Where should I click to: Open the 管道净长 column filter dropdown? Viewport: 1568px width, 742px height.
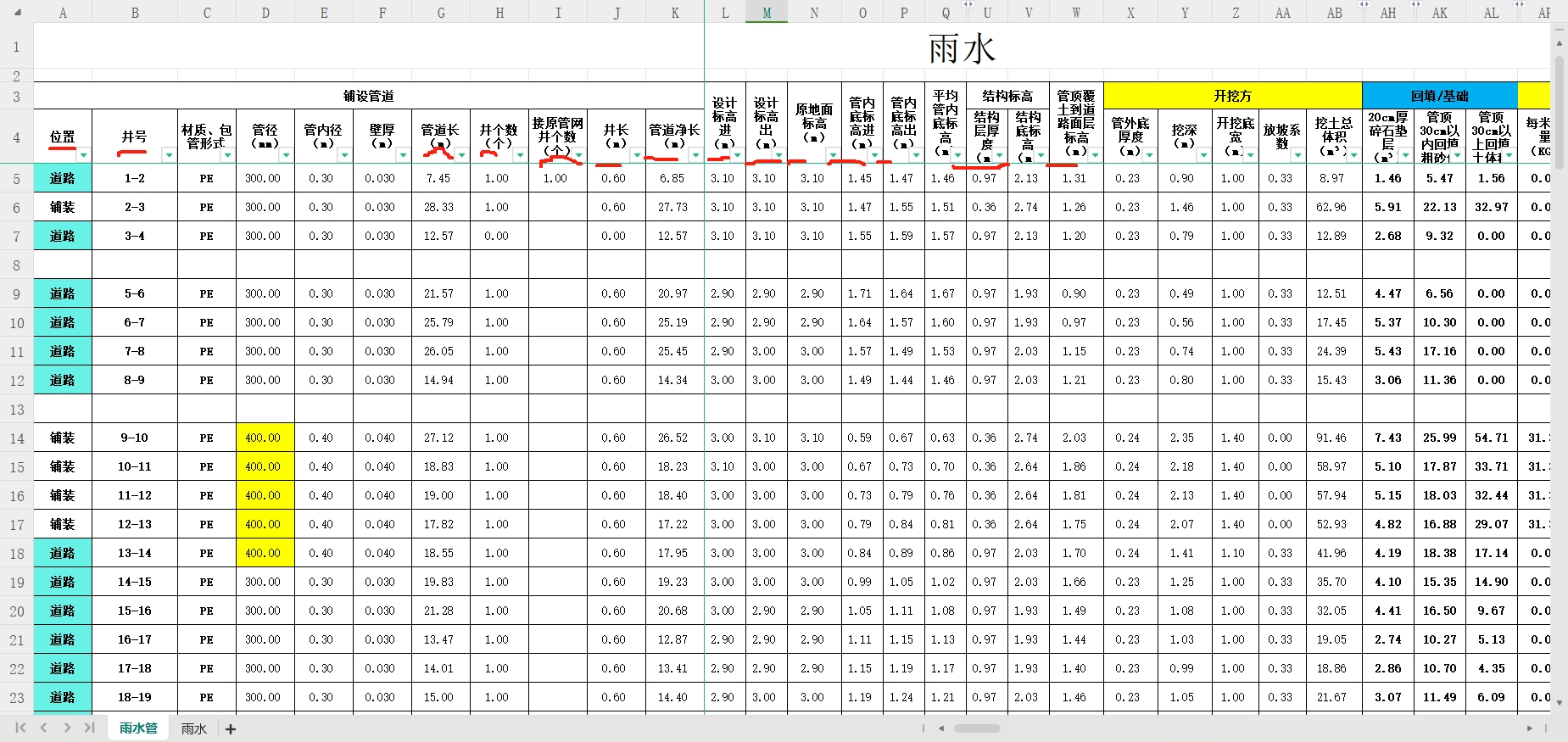(x=695, y=154)
